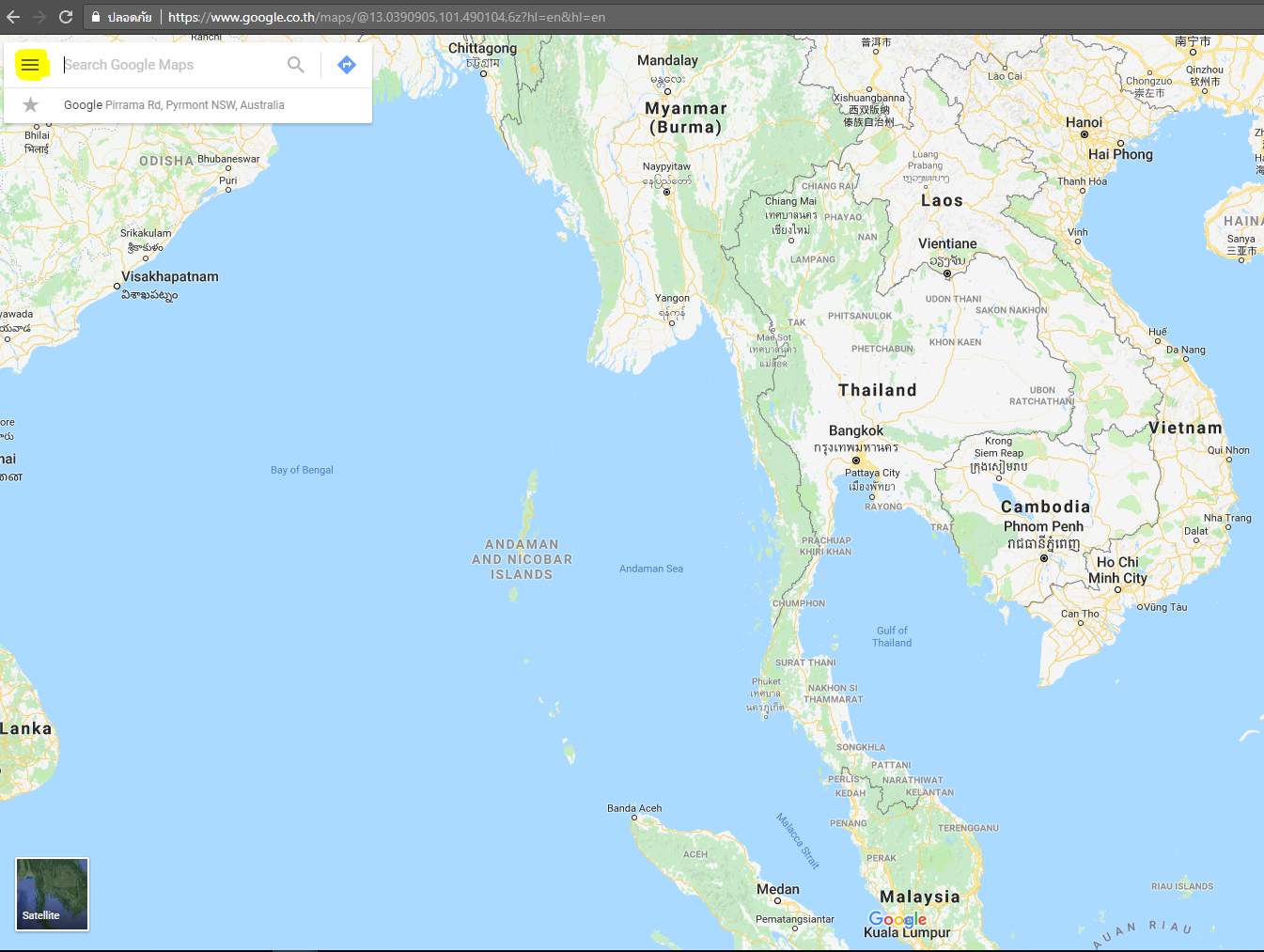Click the Bay of Bengal label
This screenshot has height=952, width=1264.
(302, 470)
